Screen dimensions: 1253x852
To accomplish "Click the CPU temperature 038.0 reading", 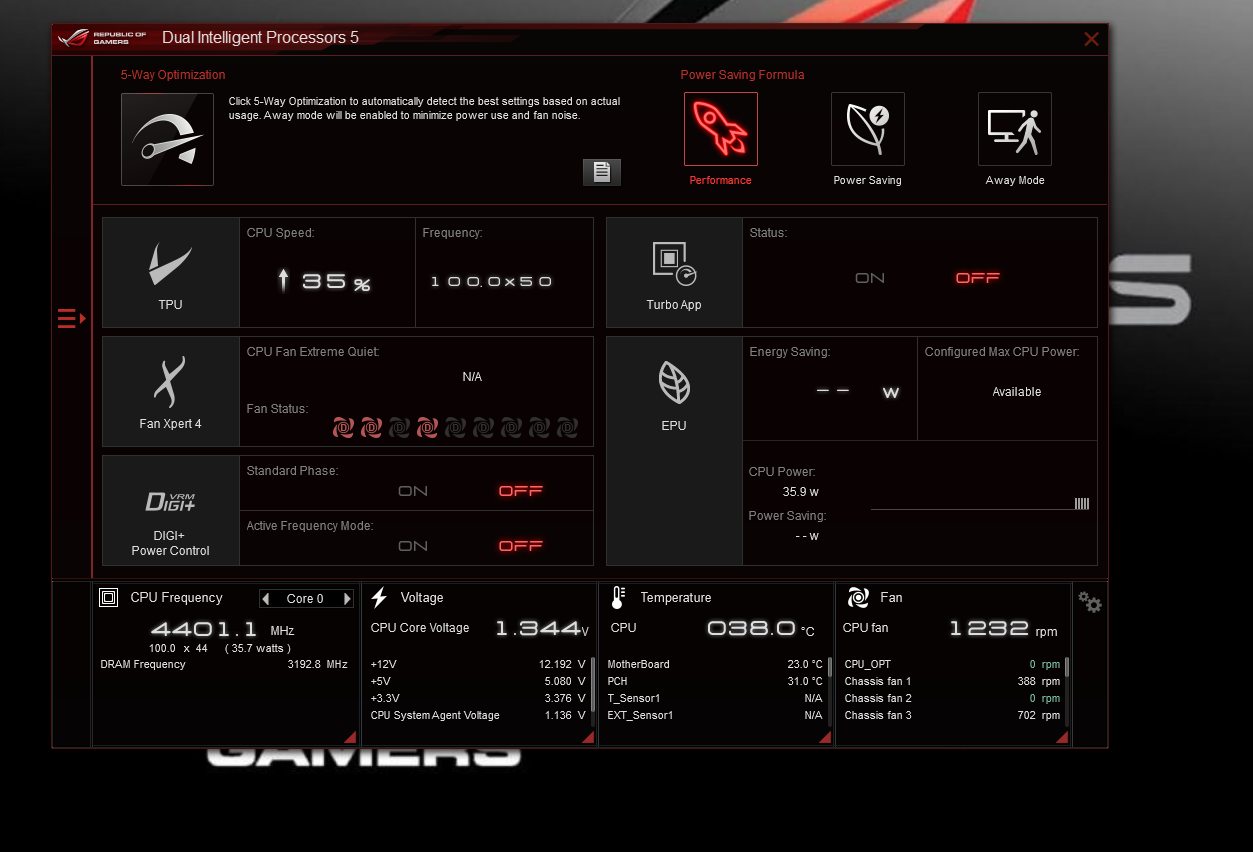I will click(761, 628).
